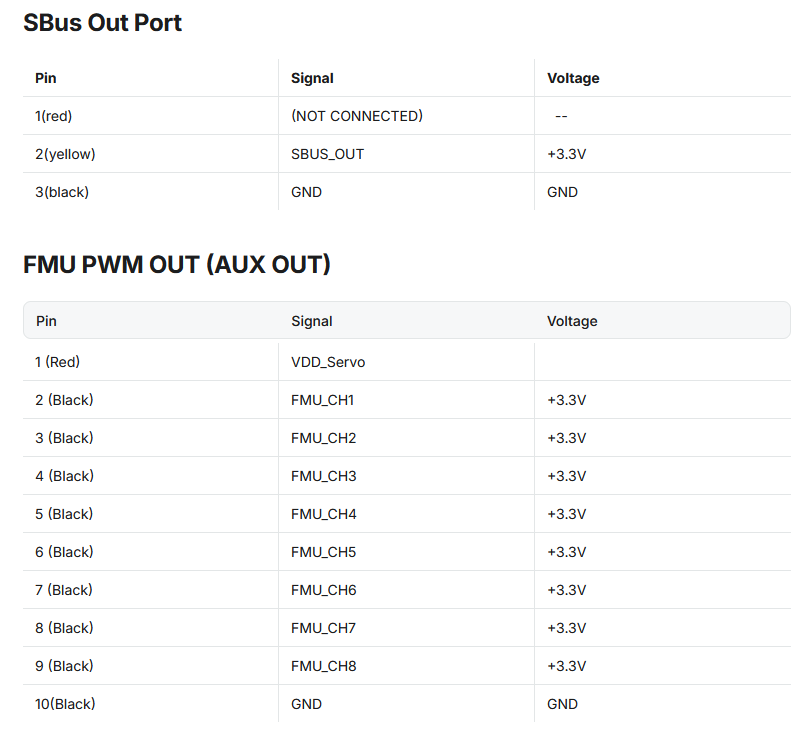
Task: Click the 3(black) pin cell
Action: 62,192
